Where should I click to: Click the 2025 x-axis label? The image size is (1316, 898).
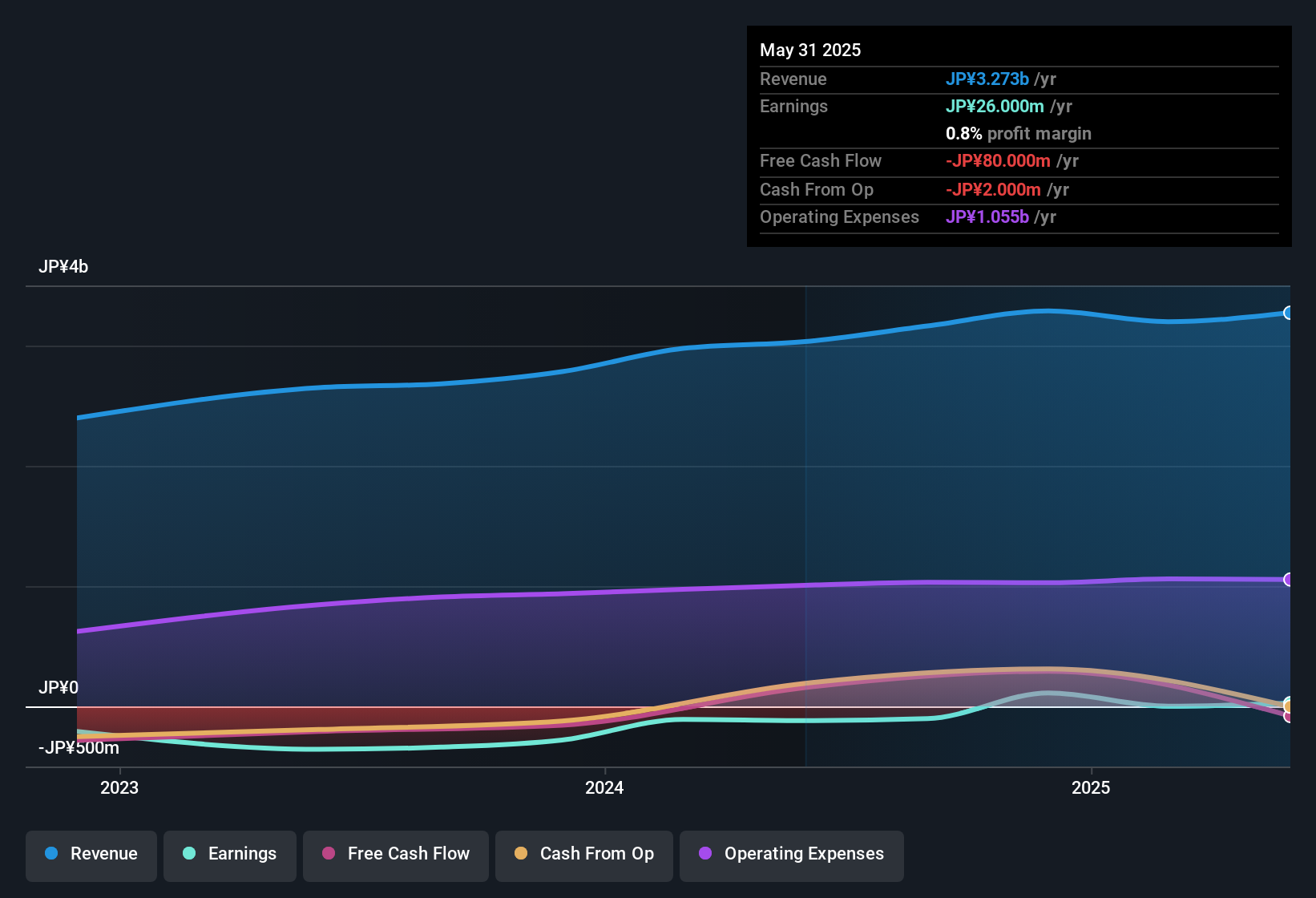pyautogui.click(x=1091, y=787)
